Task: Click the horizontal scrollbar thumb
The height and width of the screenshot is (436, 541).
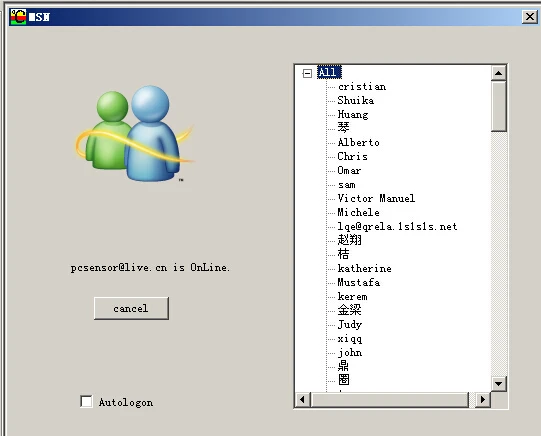Action: (x=390, y=399)
